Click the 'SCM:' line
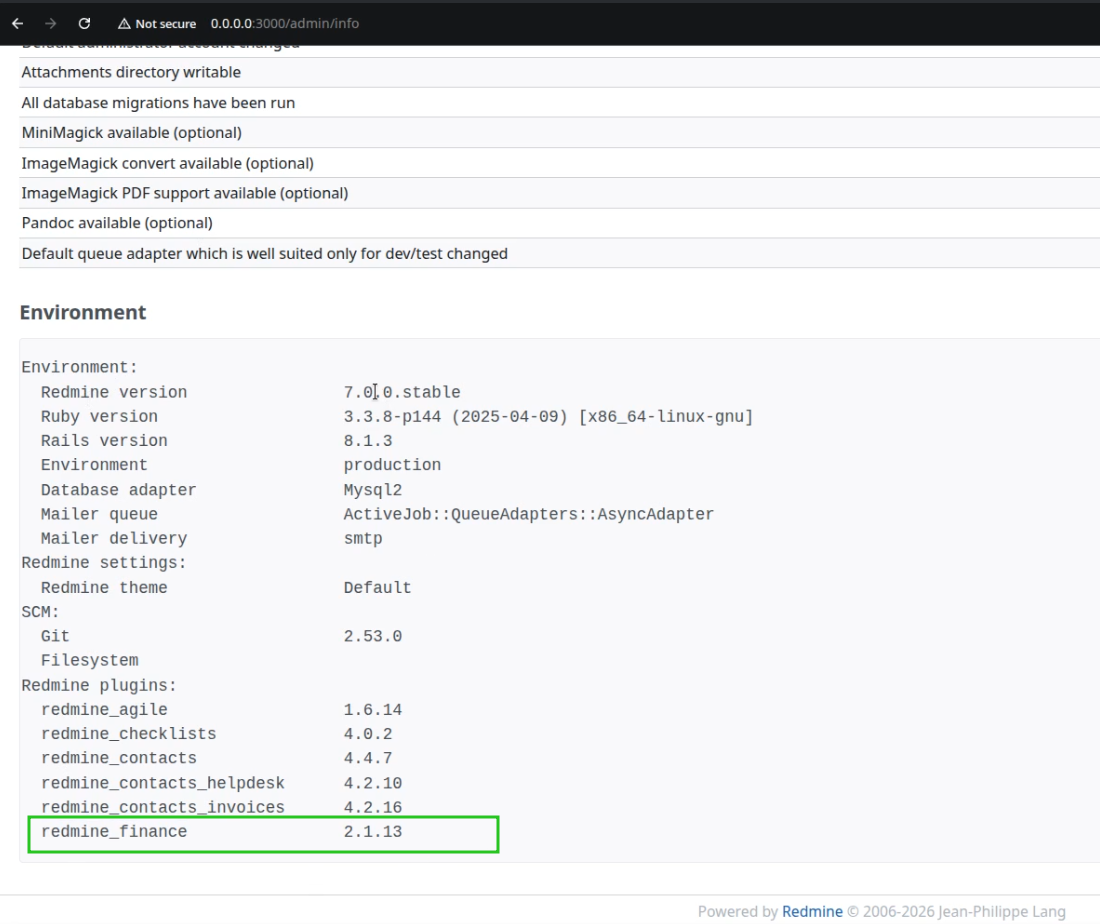 point(40,612)
